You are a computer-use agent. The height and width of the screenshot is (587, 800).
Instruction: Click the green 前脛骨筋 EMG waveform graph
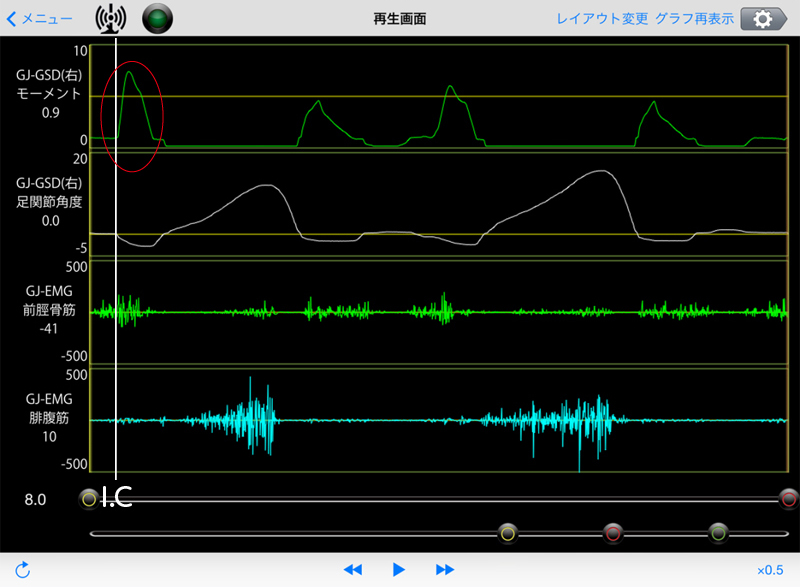[439, 312]
